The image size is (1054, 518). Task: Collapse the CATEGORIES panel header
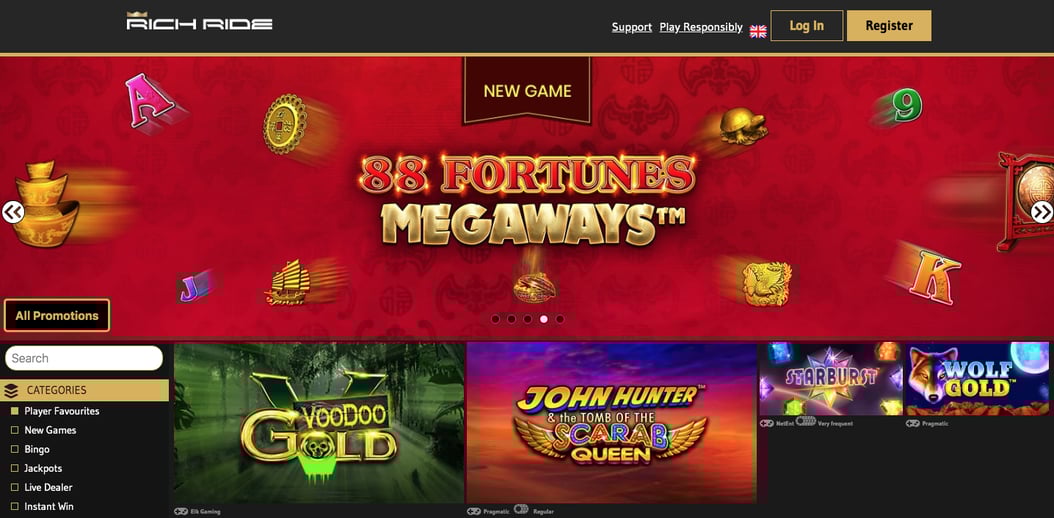pos(85,390)
